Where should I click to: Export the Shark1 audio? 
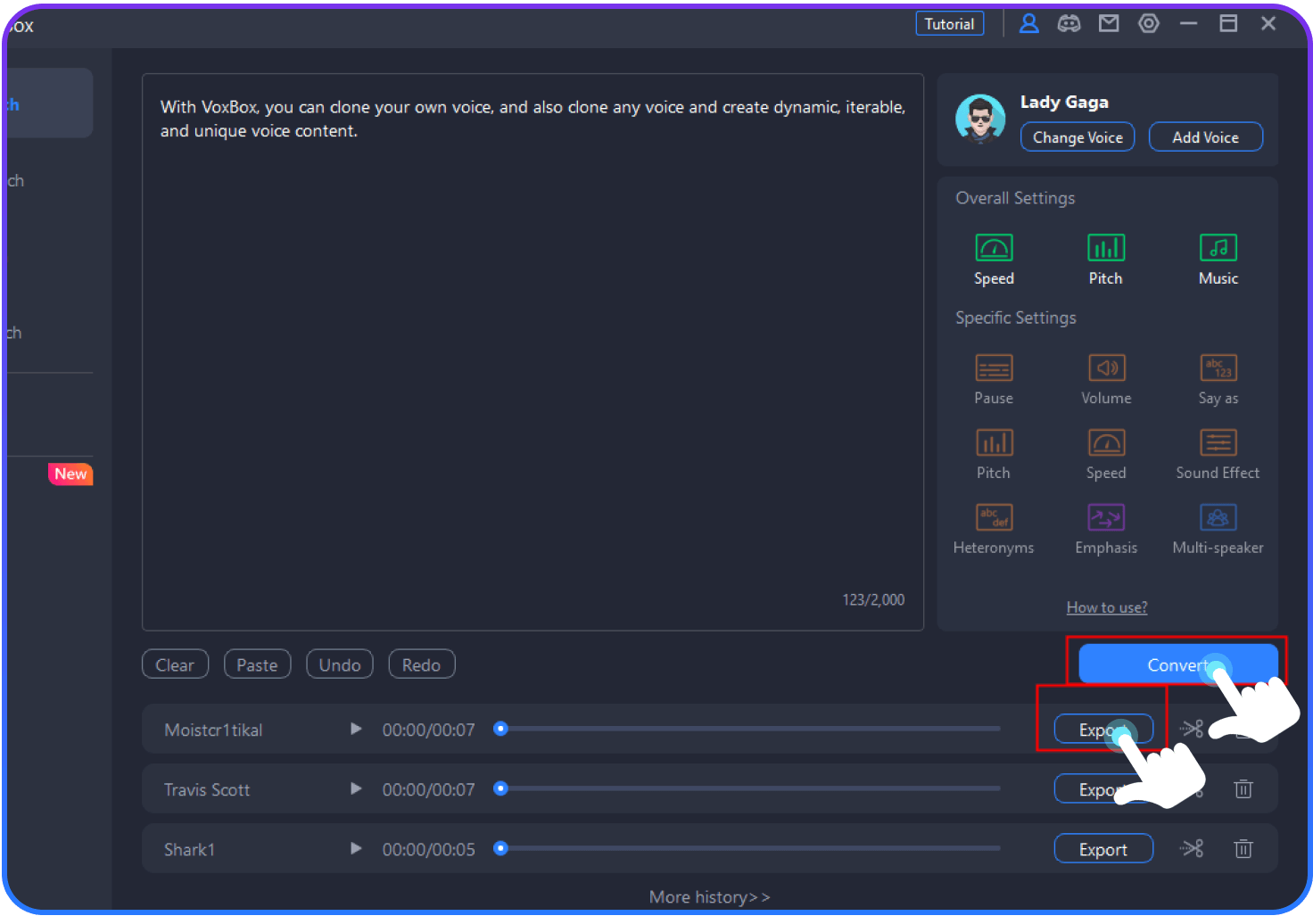1103,849
